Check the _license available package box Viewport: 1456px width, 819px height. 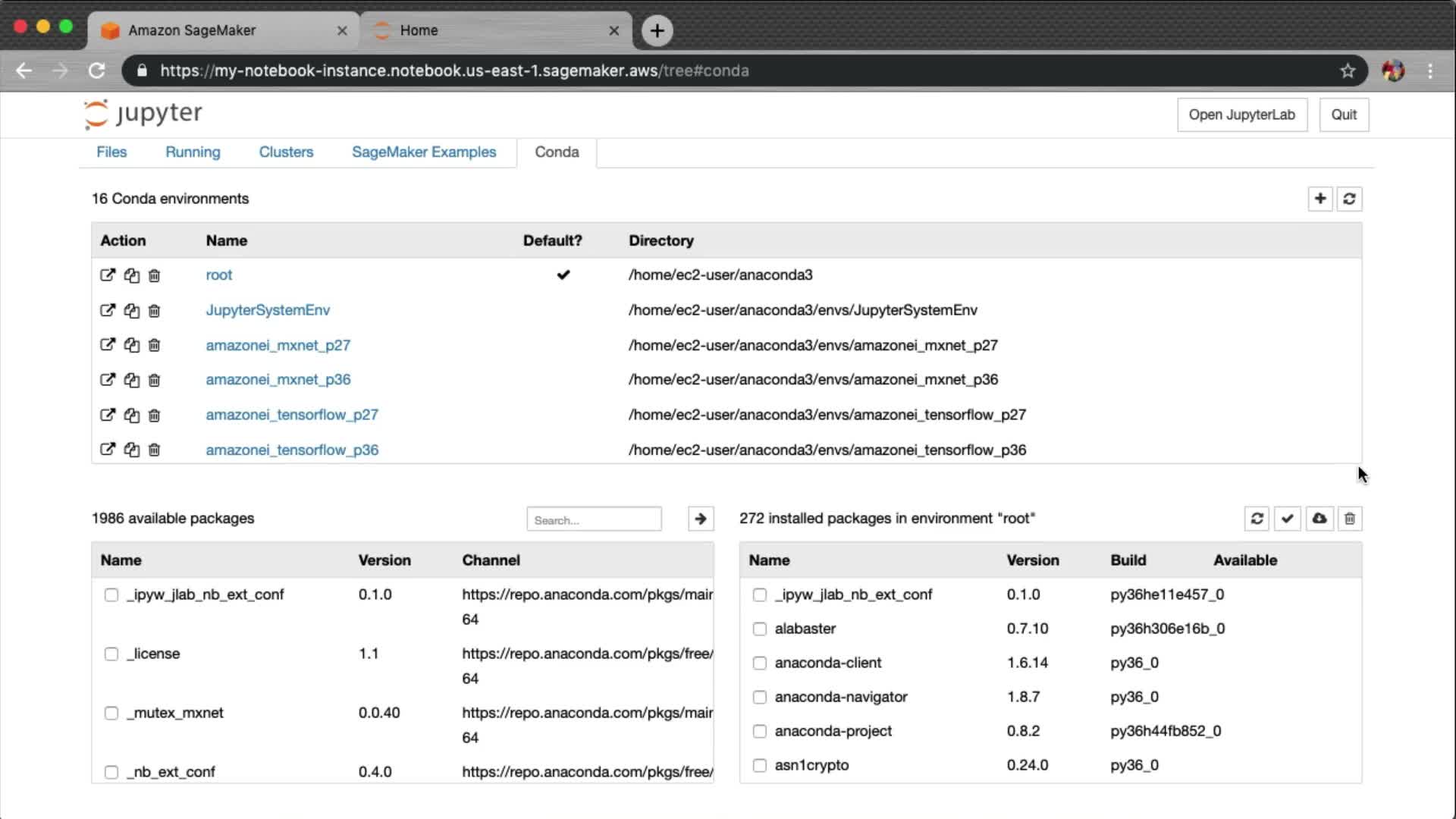111,654
